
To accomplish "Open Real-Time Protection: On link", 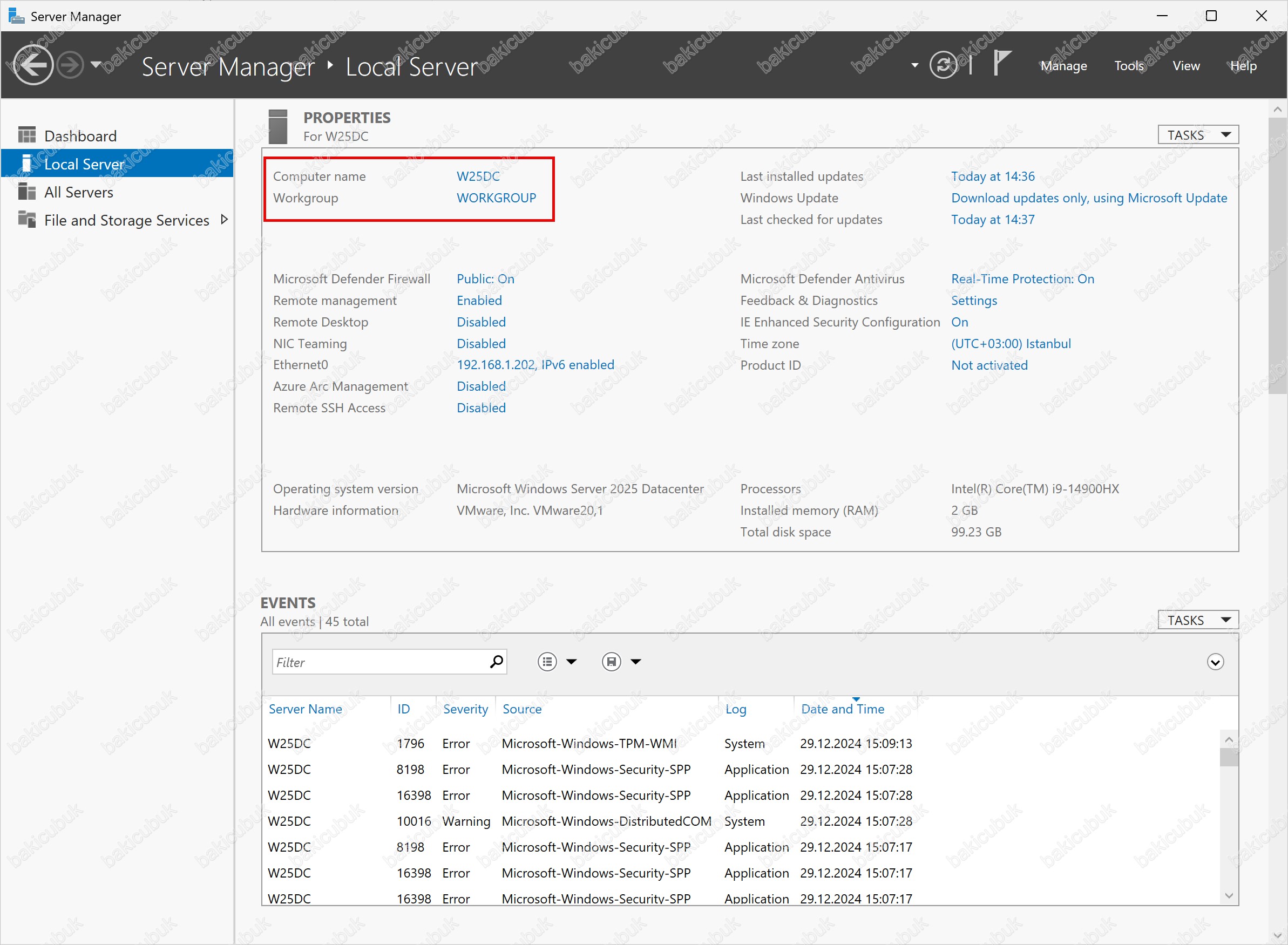I will tap(1022, 279).
